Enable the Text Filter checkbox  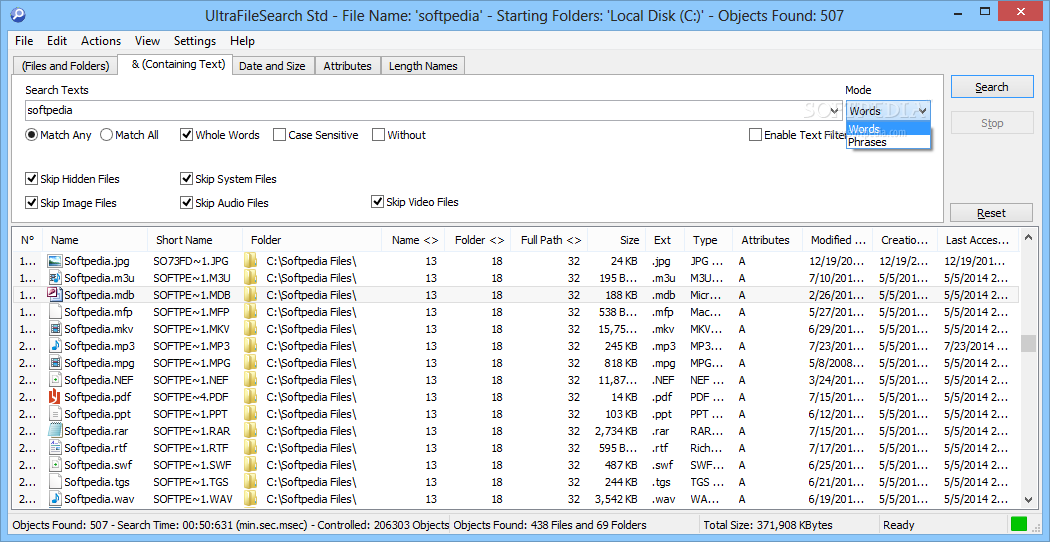[x=755, y=135]
